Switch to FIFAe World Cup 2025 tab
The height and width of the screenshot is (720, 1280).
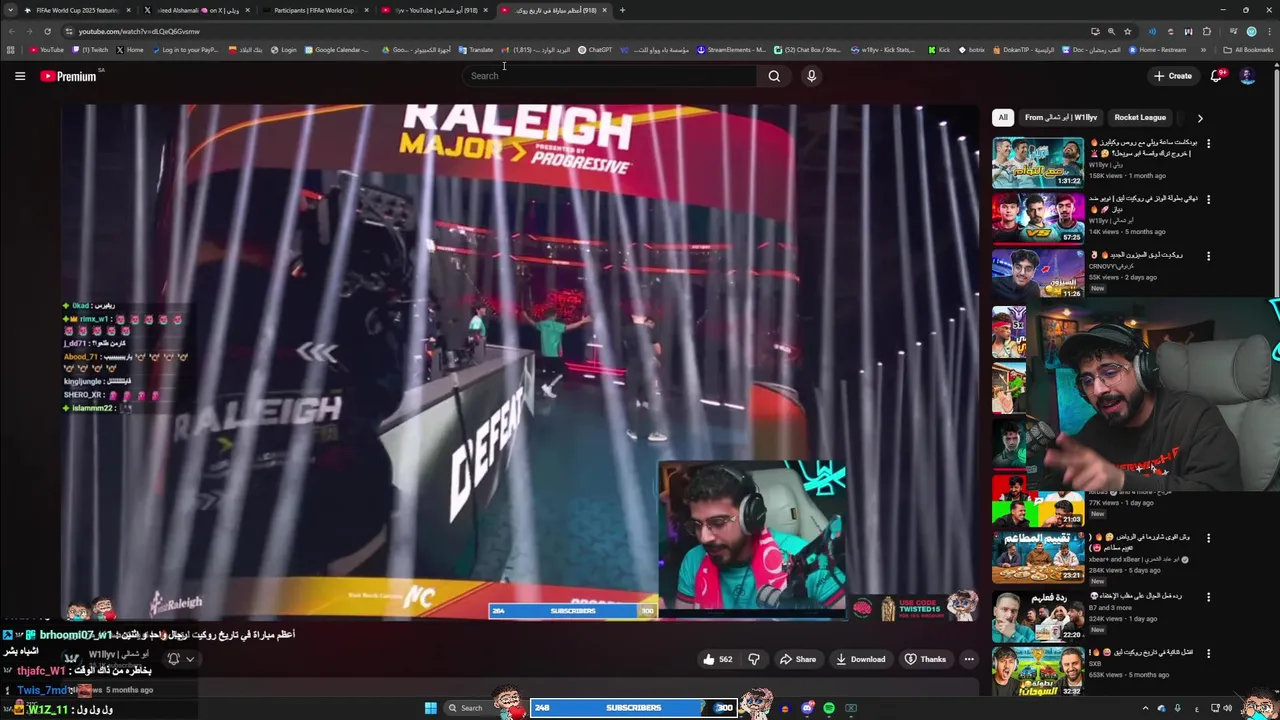pos(78,10)
